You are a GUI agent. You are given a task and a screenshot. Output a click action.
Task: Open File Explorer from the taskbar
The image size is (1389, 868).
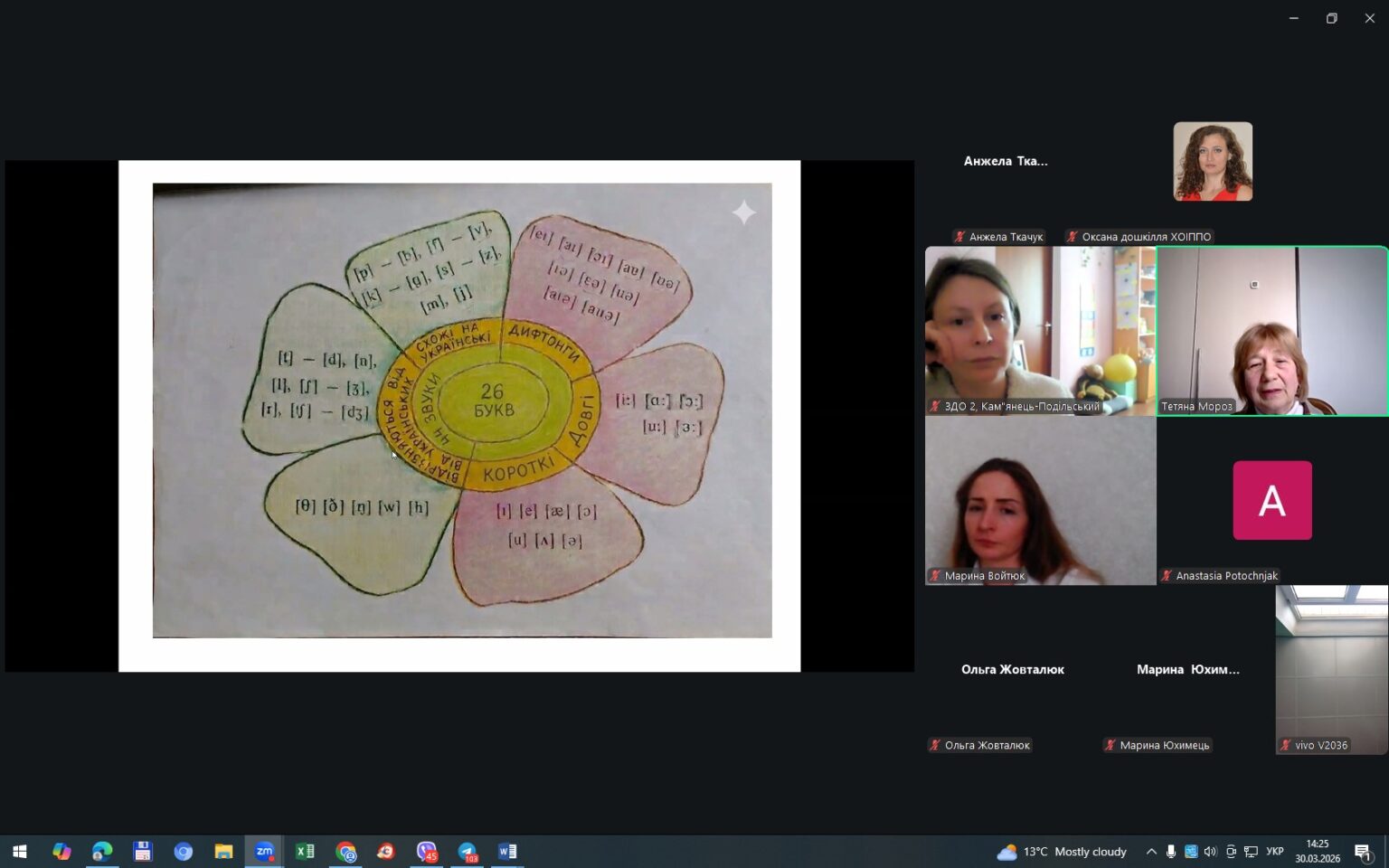(223, 852)
